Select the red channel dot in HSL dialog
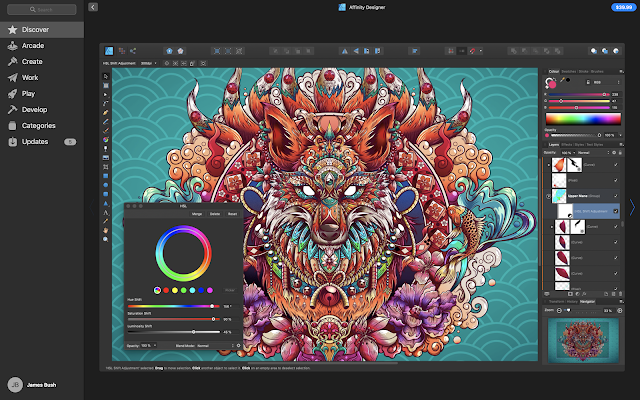This screenshot has width=640, height=400. 166,290
